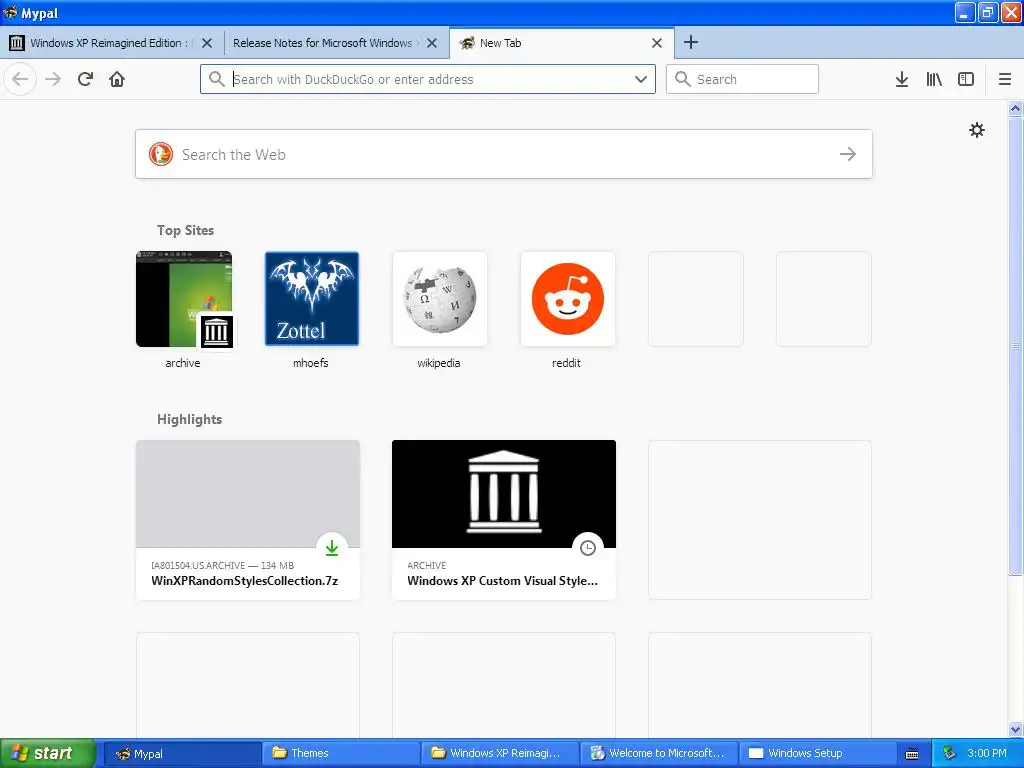Click the arrow to submit web search
Image resolution: width=1024 pixels, height=768 pixels.
click(x=848, y=154)
